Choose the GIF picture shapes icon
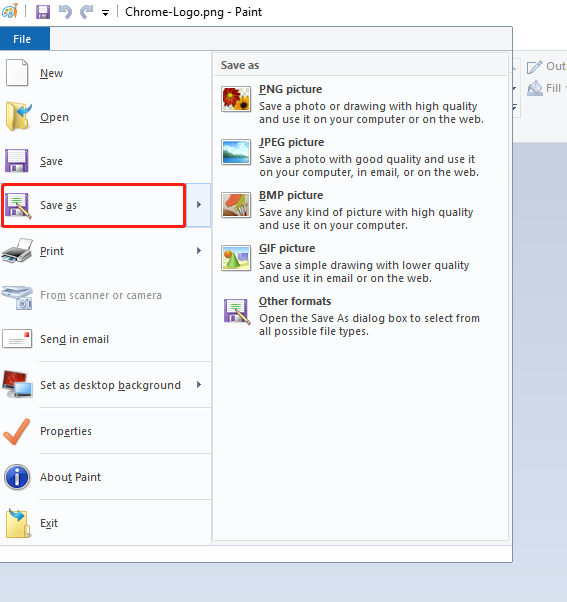The height and width of the screenshot is (602, 567). tap(236, 258)
